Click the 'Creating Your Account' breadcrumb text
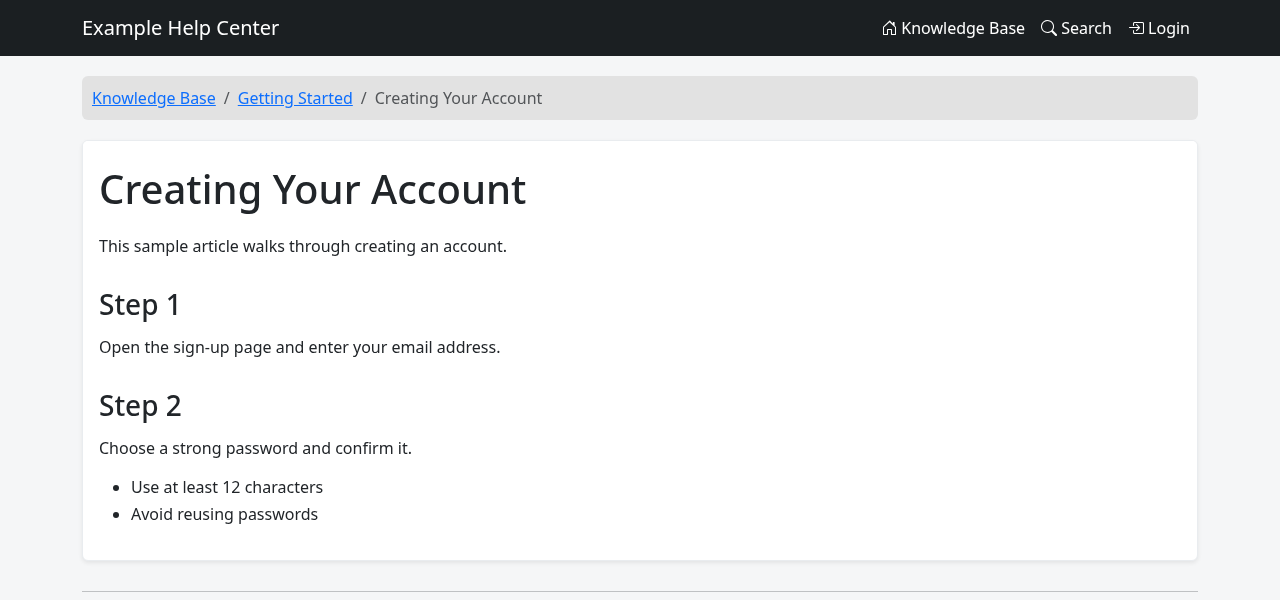 [x=458, y=98]
